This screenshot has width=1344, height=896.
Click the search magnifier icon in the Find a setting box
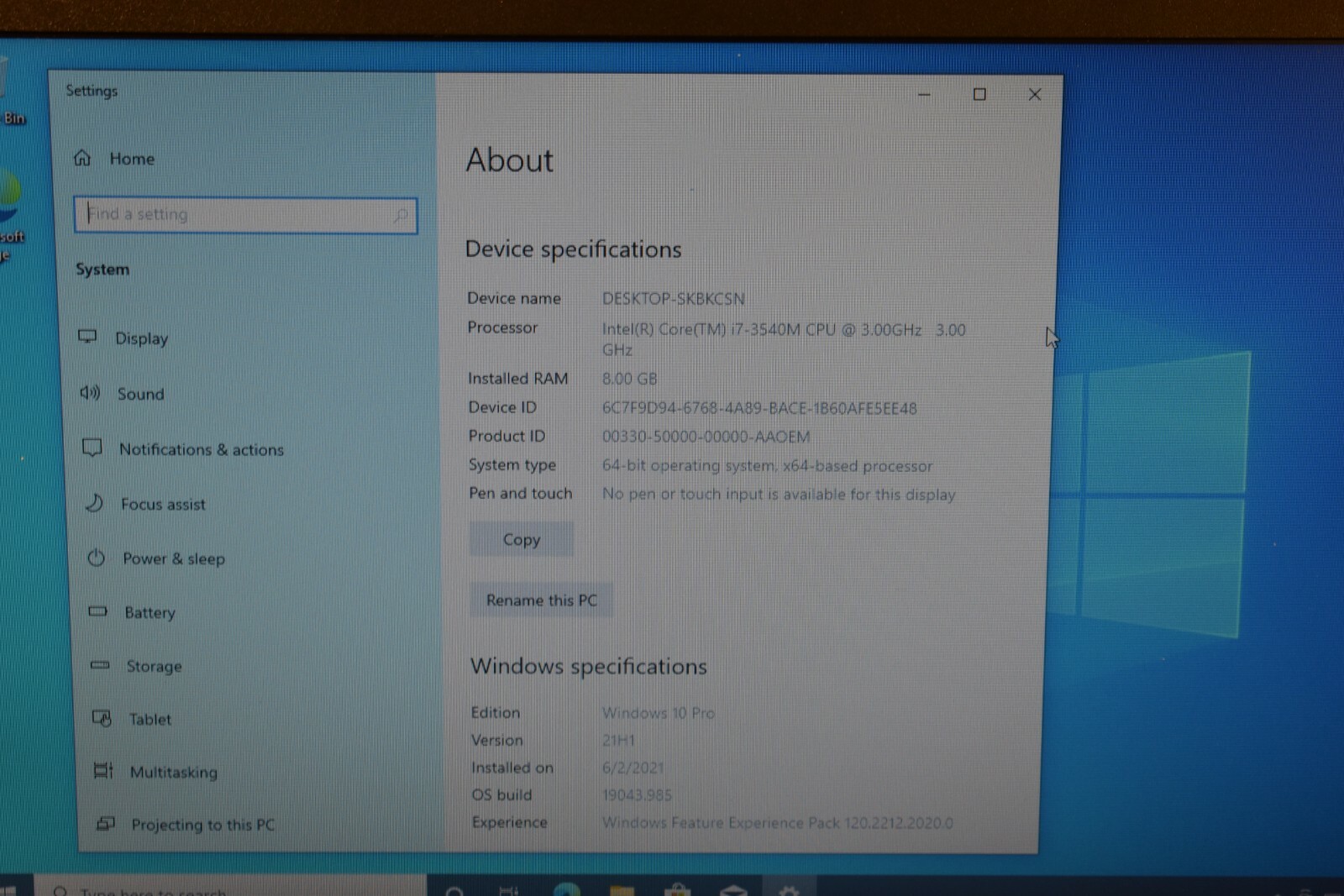(400, 216)
